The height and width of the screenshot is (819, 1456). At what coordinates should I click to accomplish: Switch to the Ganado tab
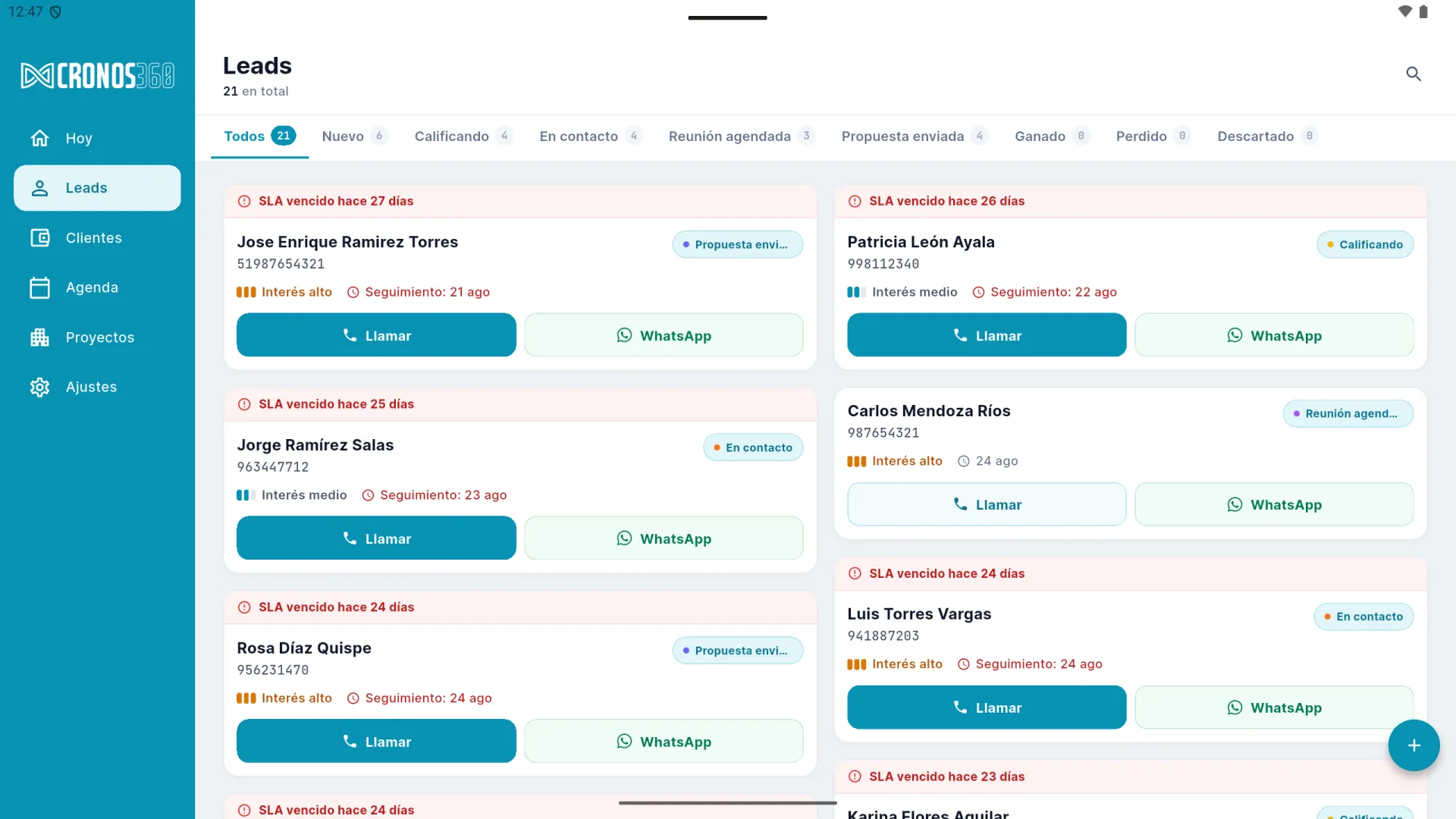click(1051, 136)
